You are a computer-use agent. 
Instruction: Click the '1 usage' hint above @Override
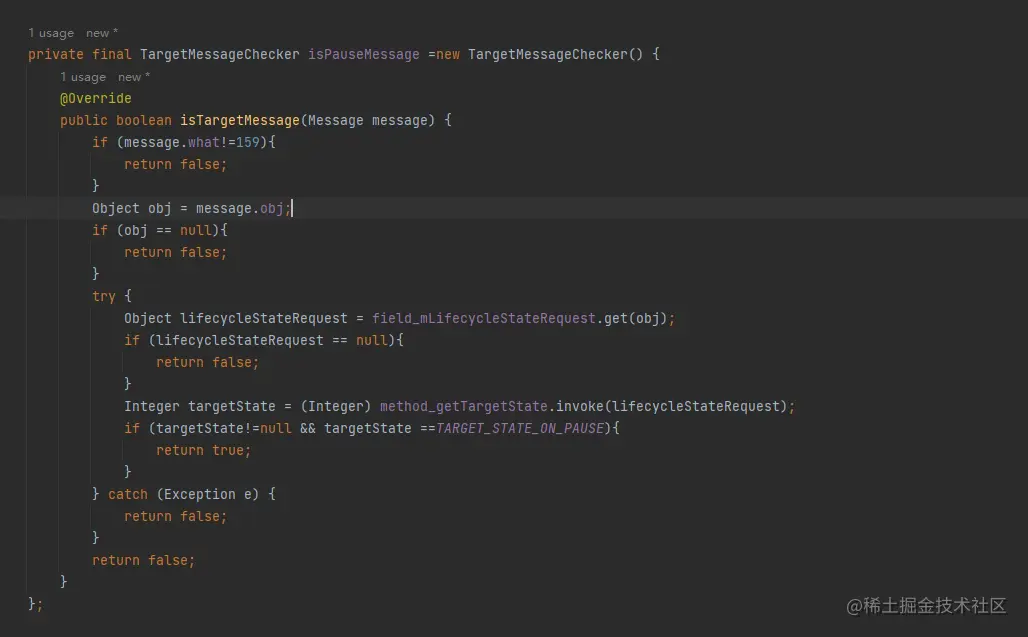coord(83,77)
